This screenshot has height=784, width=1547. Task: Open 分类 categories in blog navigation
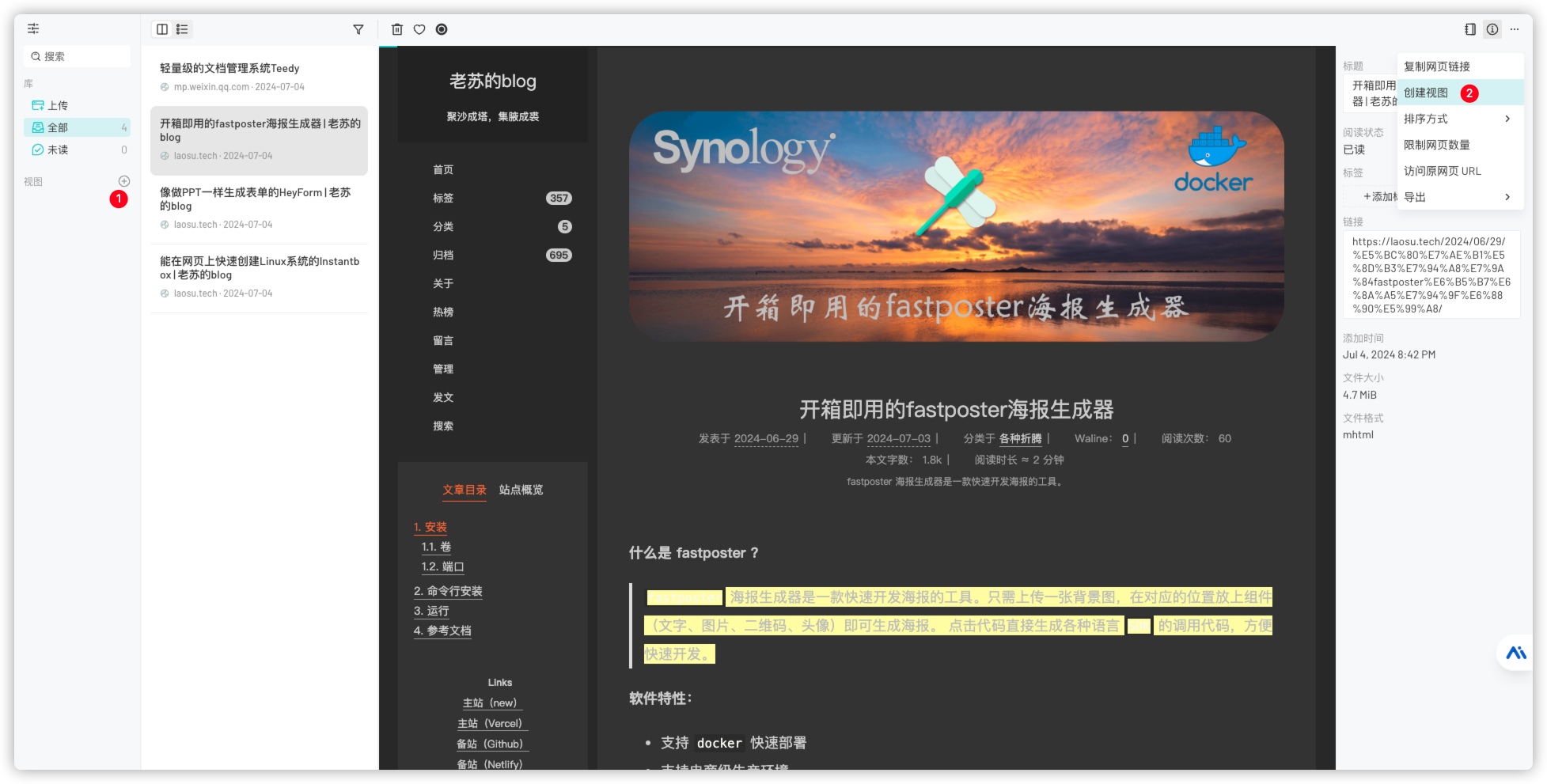point(492,227)
